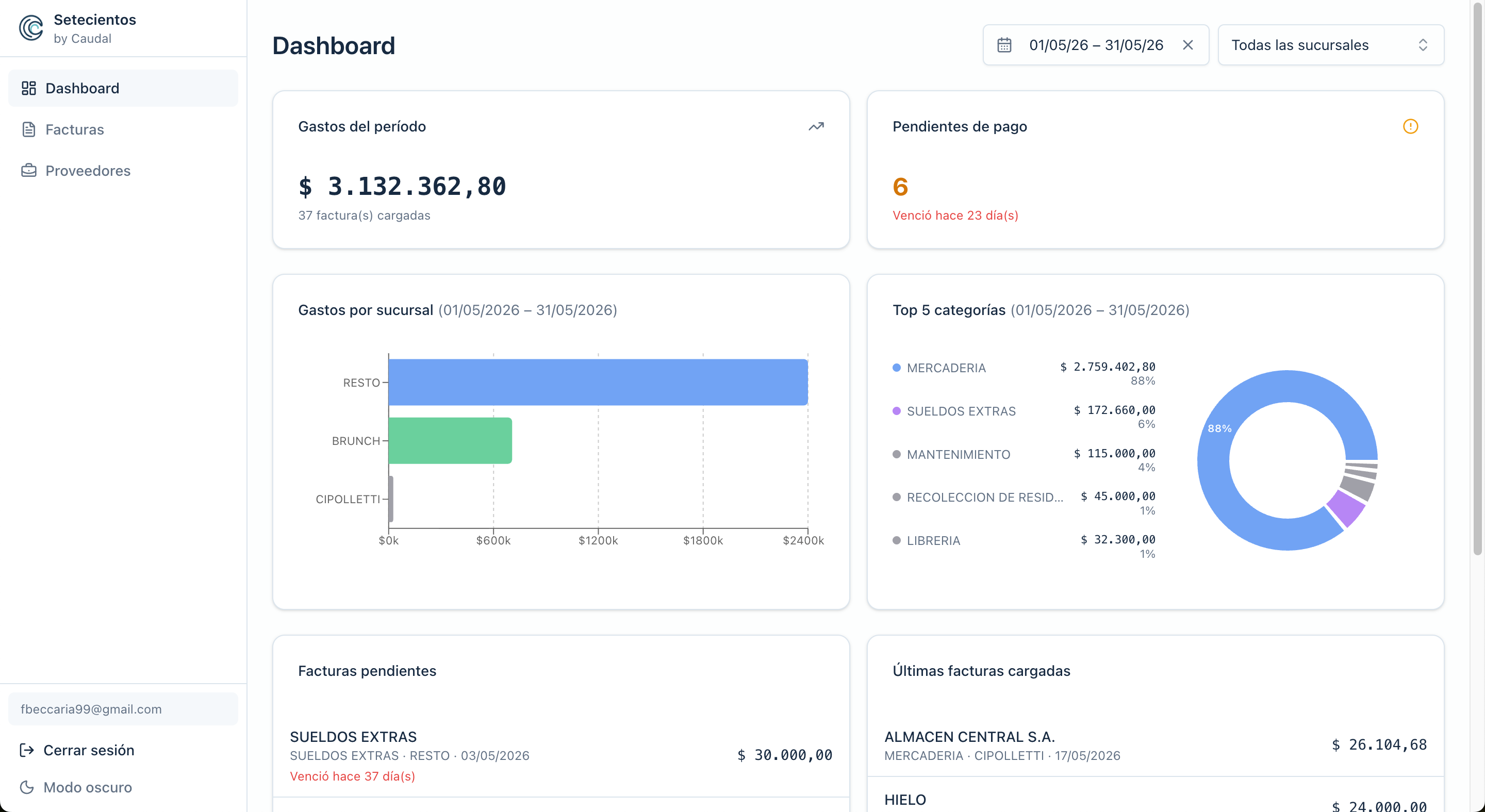Screen dimensions: 1485x812
Task: Click the Gastos por sucursal chart title
Action: pos(457,309)
